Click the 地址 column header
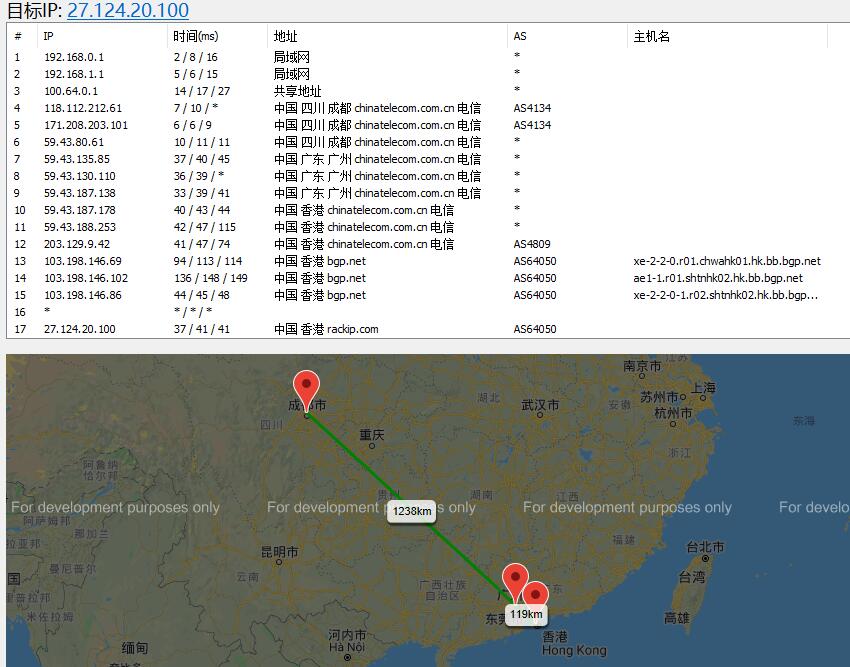The image size is (850, 667). pos(286,36)
